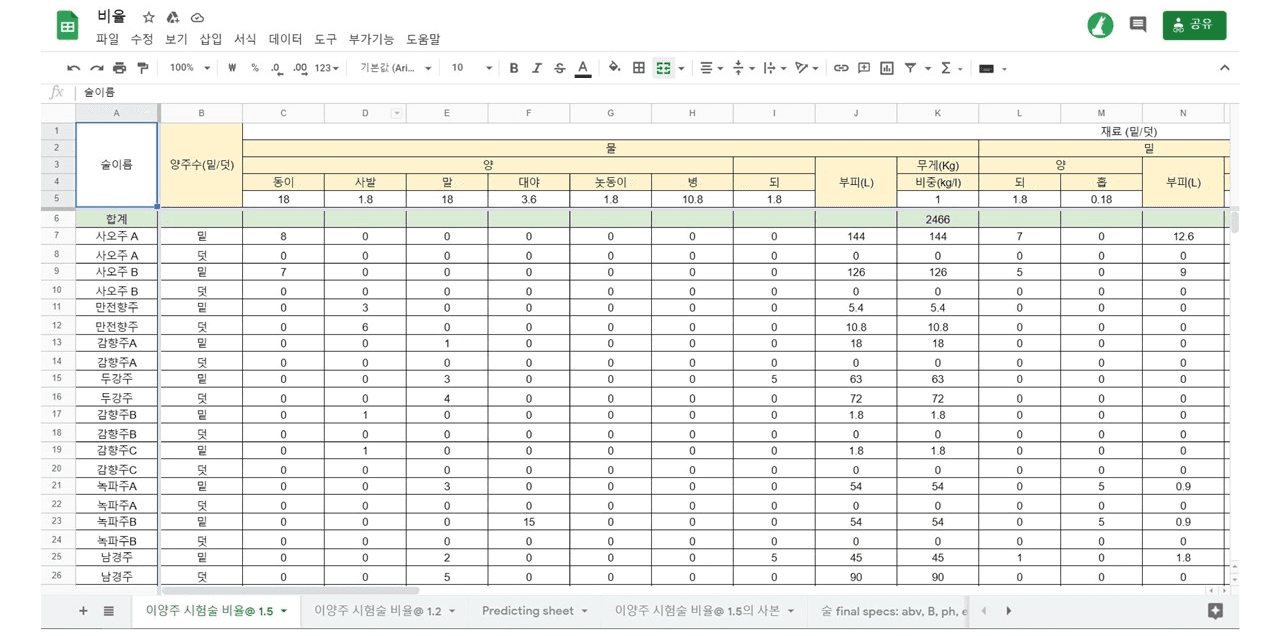Click the redo arrow in toolbar
The height and width of the screenshot is (636, 1280).
click(x=97, y=68)
